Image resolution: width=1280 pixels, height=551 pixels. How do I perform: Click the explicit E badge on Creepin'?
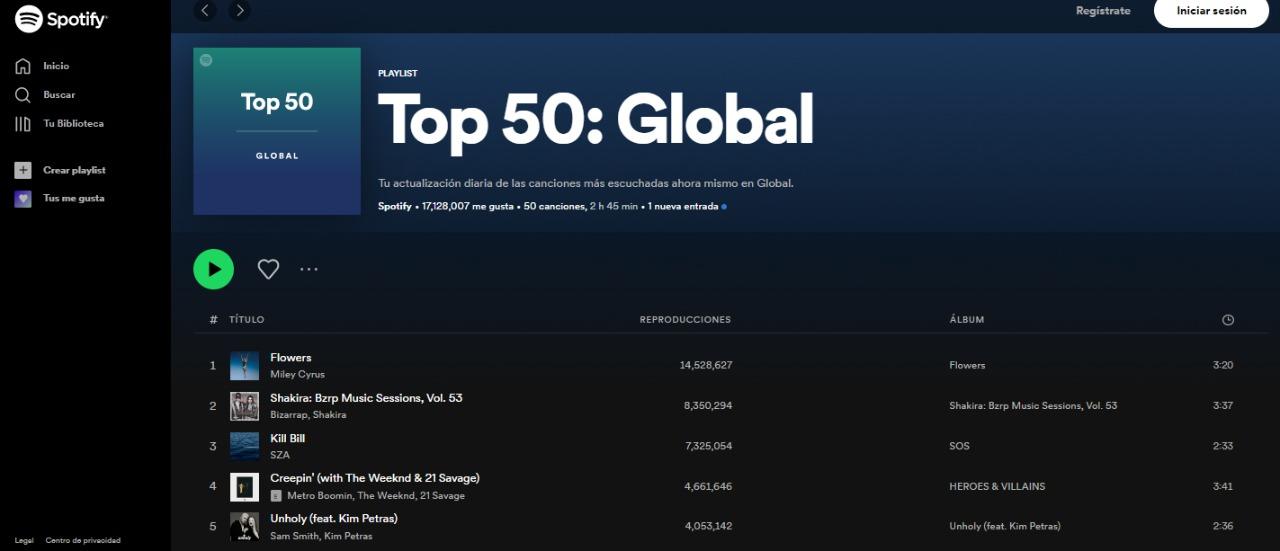[x=276, y=496]
